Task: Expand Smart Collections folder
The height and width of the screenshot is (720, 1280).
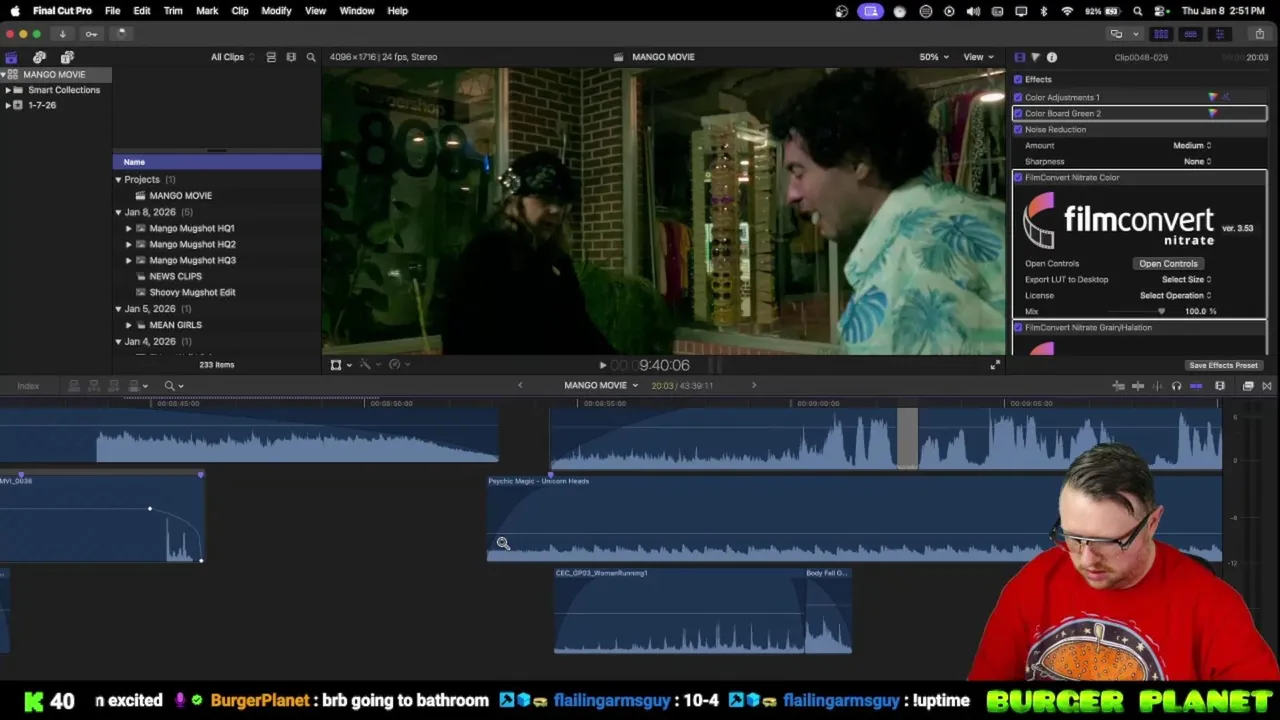Action: pyautogui.click(x=8, y=90)
